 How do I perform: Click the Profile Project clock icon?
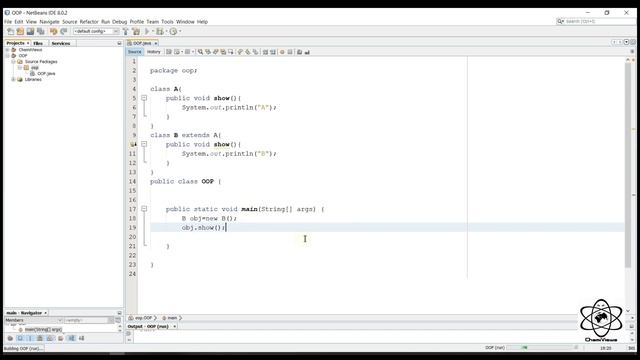pyautogui.click(x=173, y=31)
